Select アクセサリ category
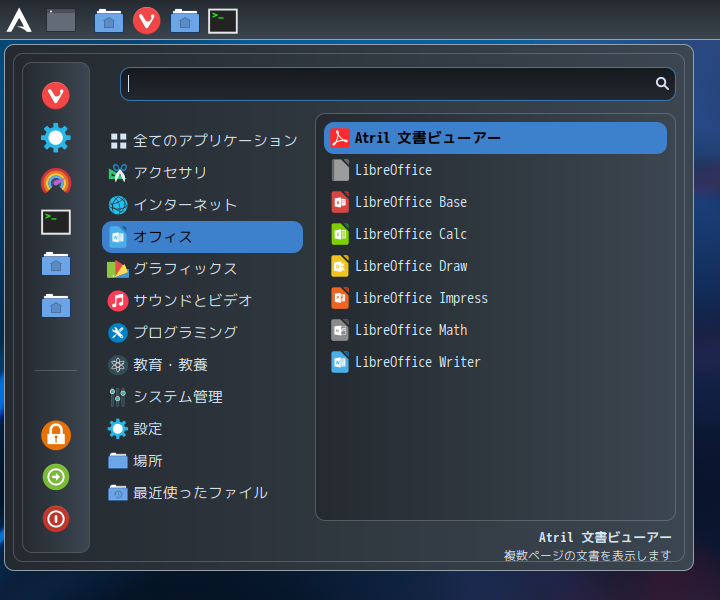The image size is (720, 600). (202, 173)
